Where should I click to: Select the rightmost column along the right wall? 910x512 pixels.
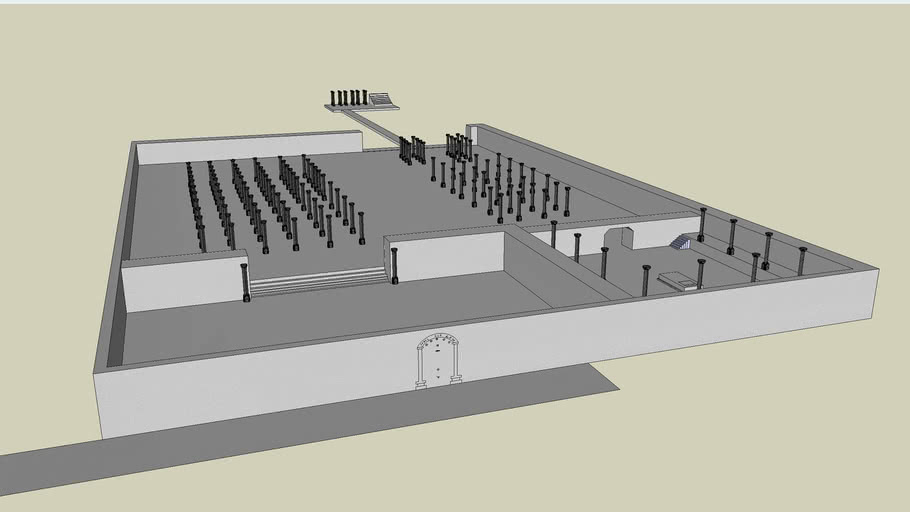point(802,261)
